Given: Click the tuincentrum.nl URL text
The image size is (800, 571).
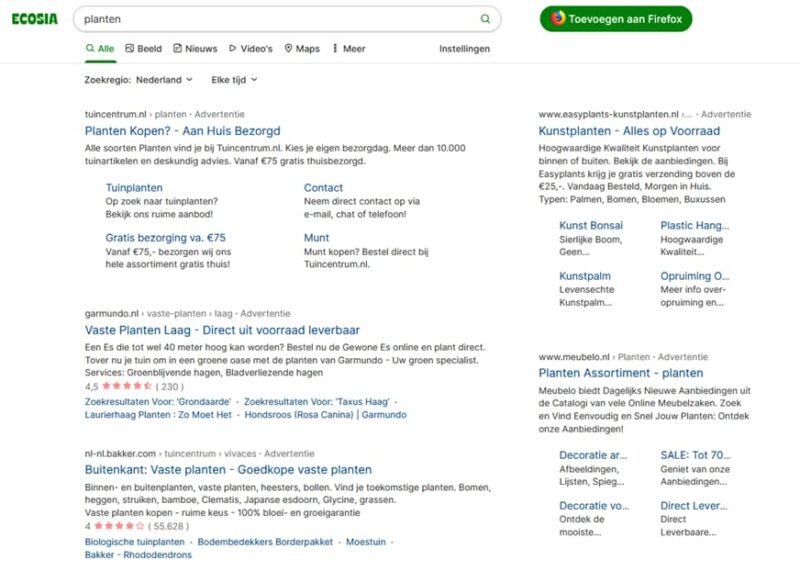Looking at the screenshot, I should click(115, 114).
